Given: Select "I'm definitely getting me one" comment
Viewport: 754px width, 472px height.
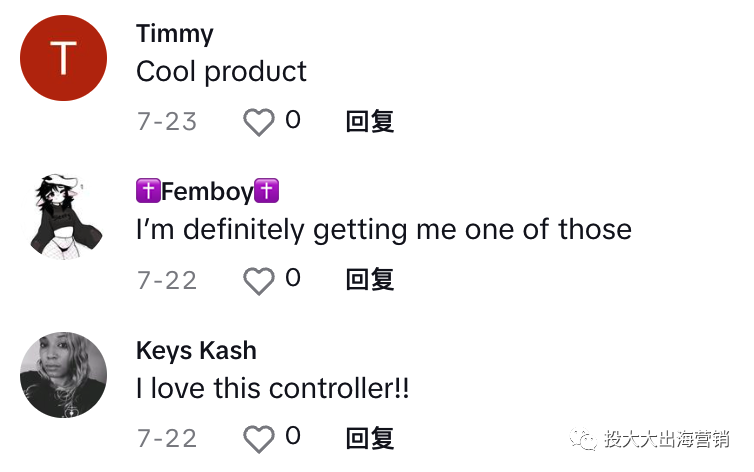Looking at the screenshot, I should tap(384, 230).
